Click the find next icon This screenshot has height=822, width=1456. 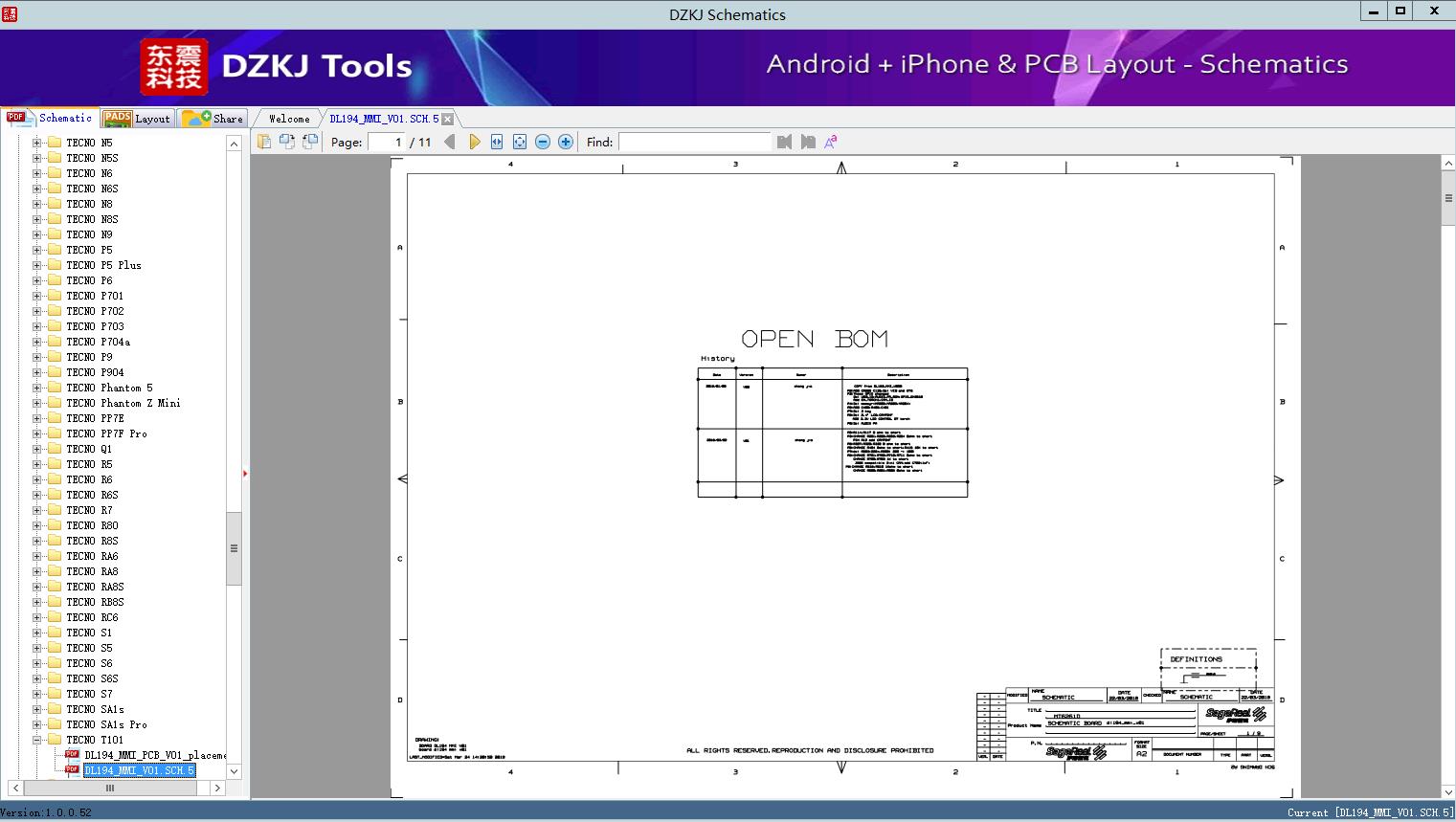pos(808,142)
